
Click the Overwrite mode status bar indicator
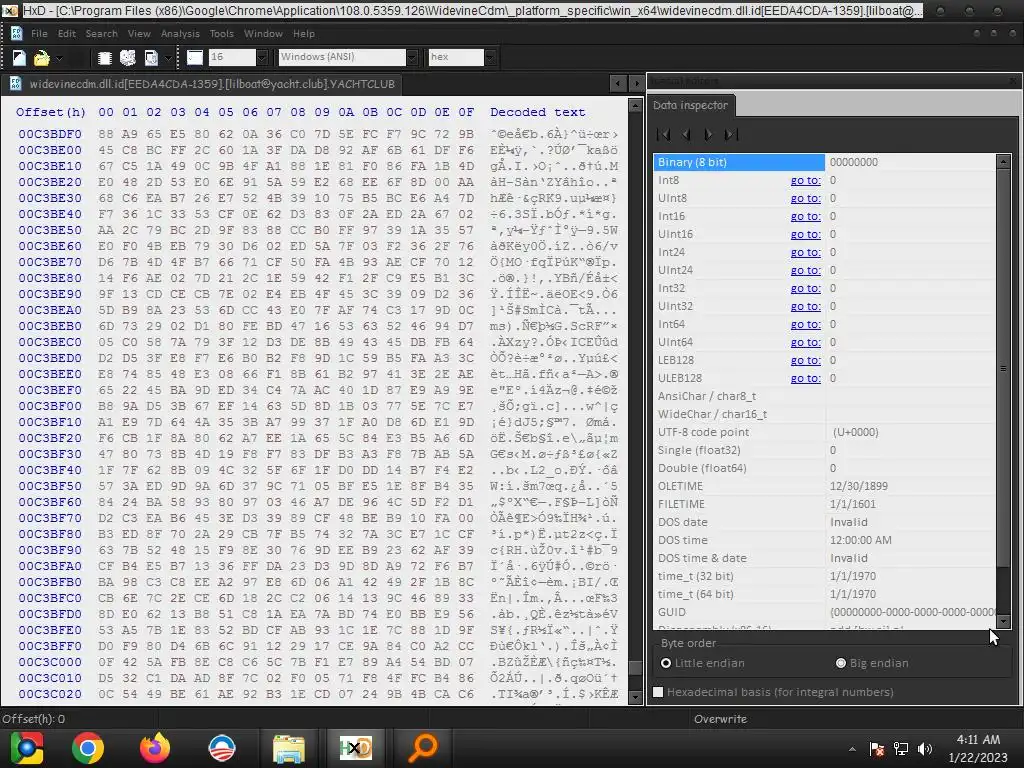720,719
